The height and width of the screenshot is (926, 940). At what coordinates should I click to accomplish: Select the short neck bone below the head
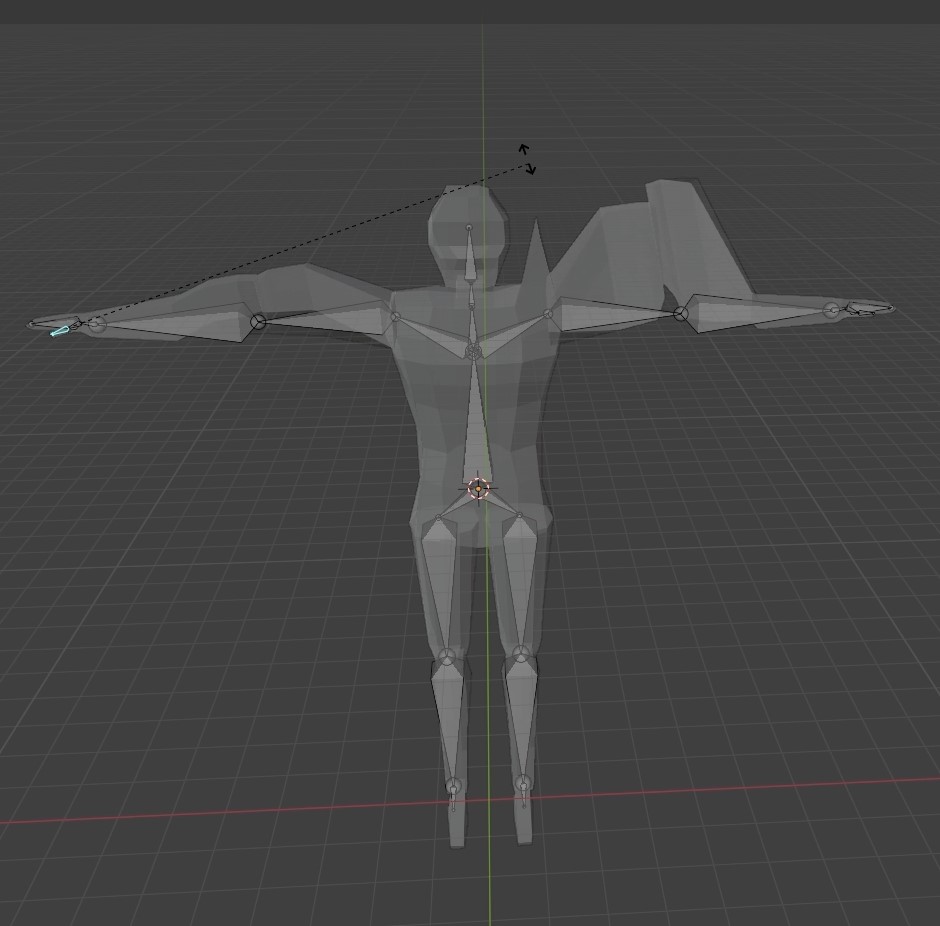point(472,295)
